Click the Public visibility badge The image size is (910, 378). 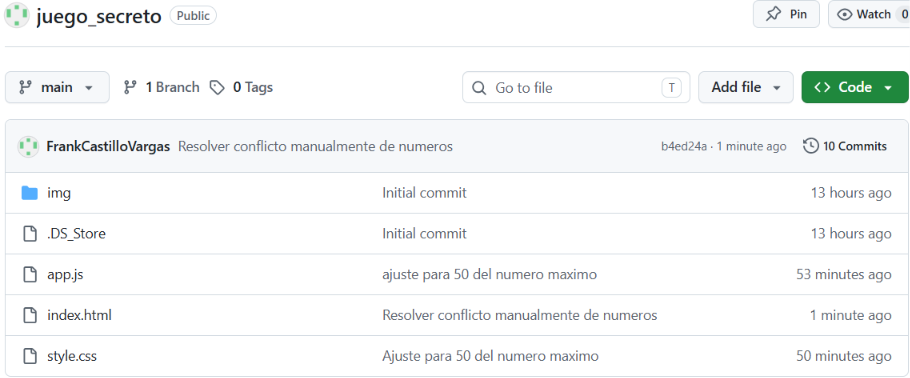coord(193,16)
